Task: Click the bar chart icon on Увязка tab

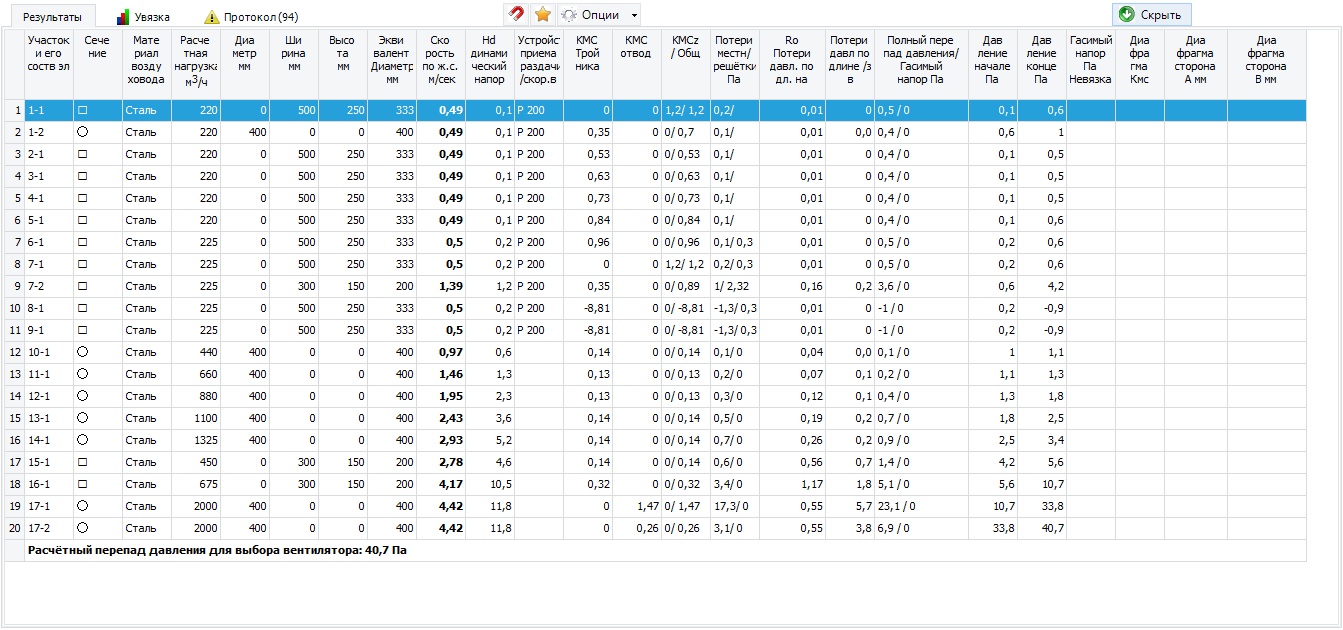Action: point(123,17)
